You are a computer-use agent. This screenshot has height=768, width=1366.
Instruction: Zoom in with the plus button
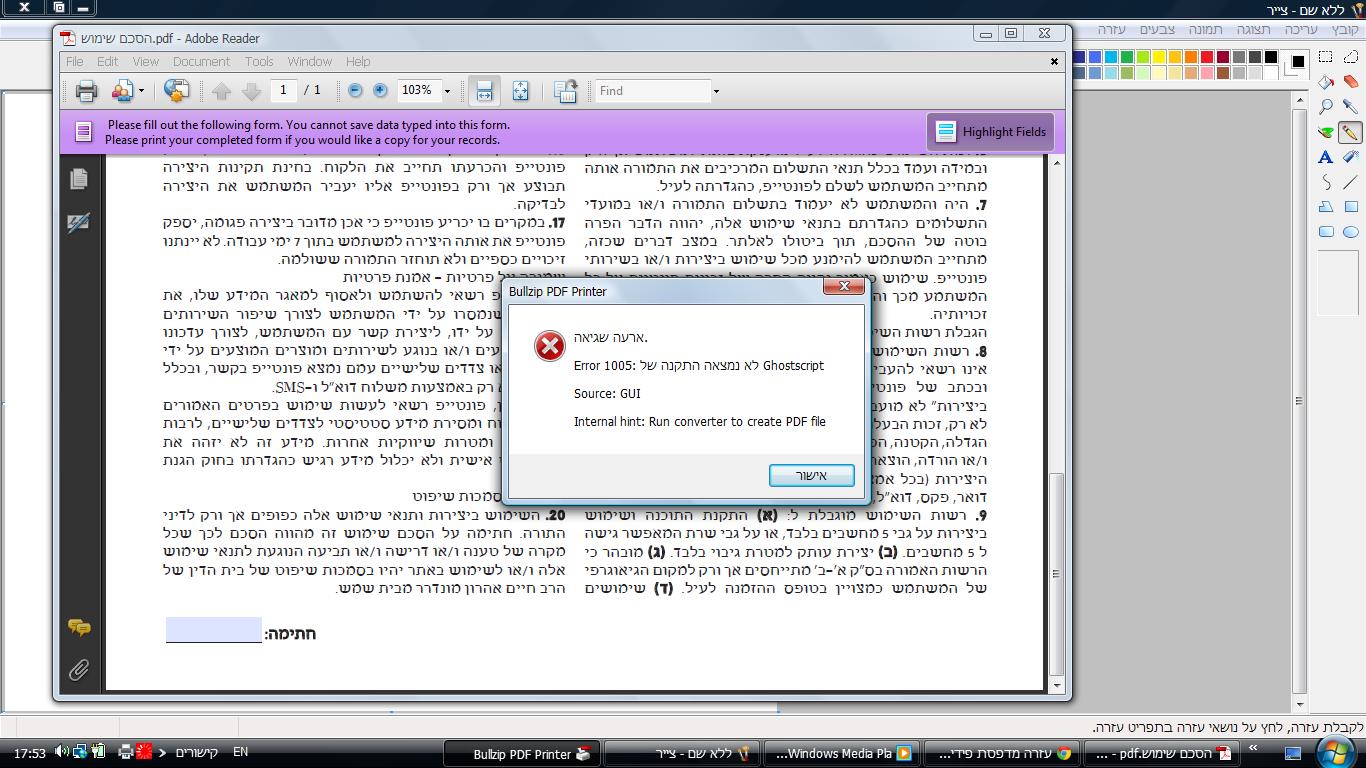pyautogui.click(x=380, y=90)
